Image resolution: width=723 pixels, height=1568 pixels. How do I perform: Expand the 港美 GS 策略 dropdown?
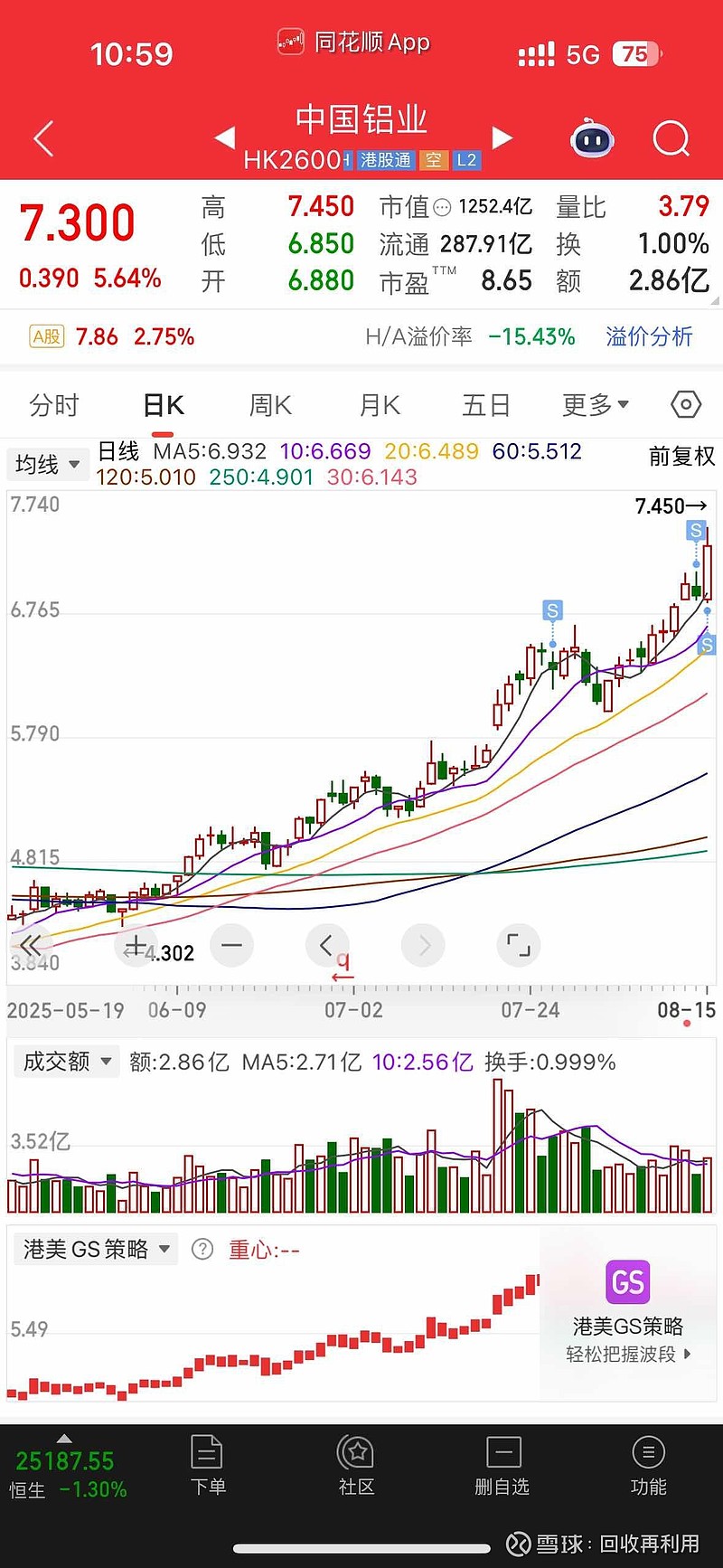click(x=96, y=1249)
